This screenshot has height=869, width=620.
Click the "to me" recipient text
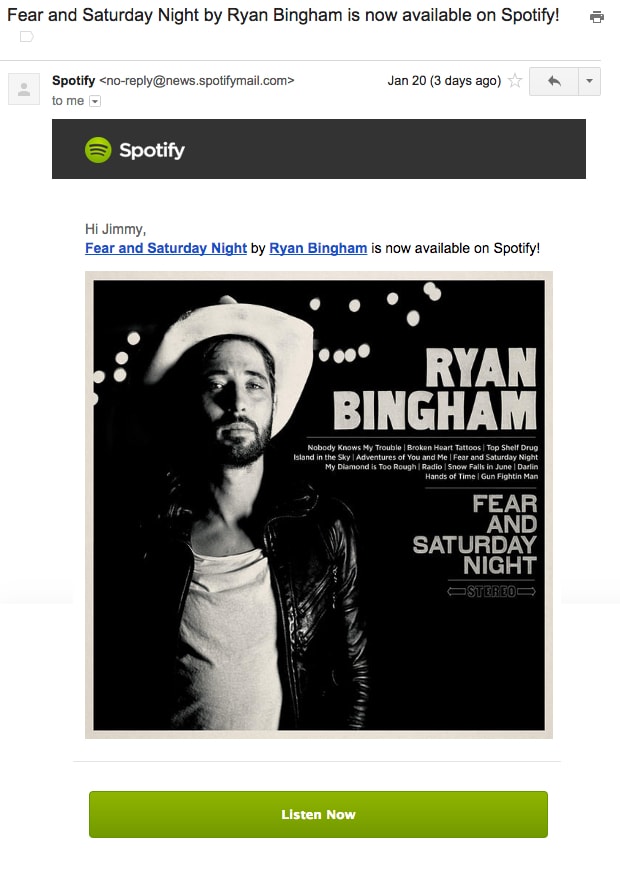click(68, 101)
